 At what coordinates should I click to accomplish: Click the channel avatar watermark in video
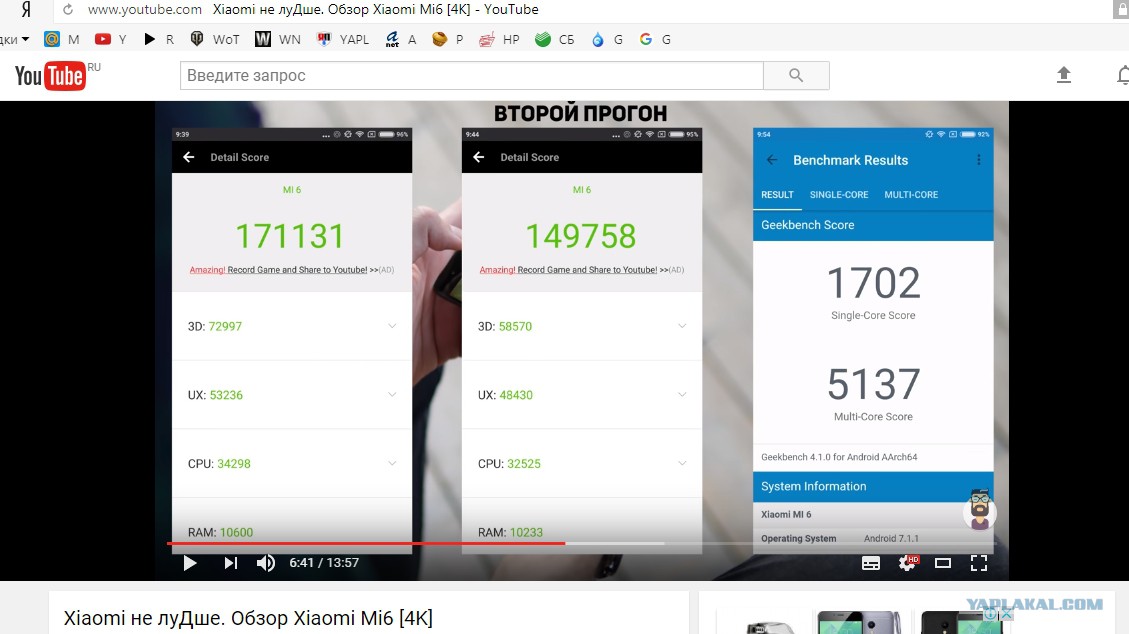point(979,510)
